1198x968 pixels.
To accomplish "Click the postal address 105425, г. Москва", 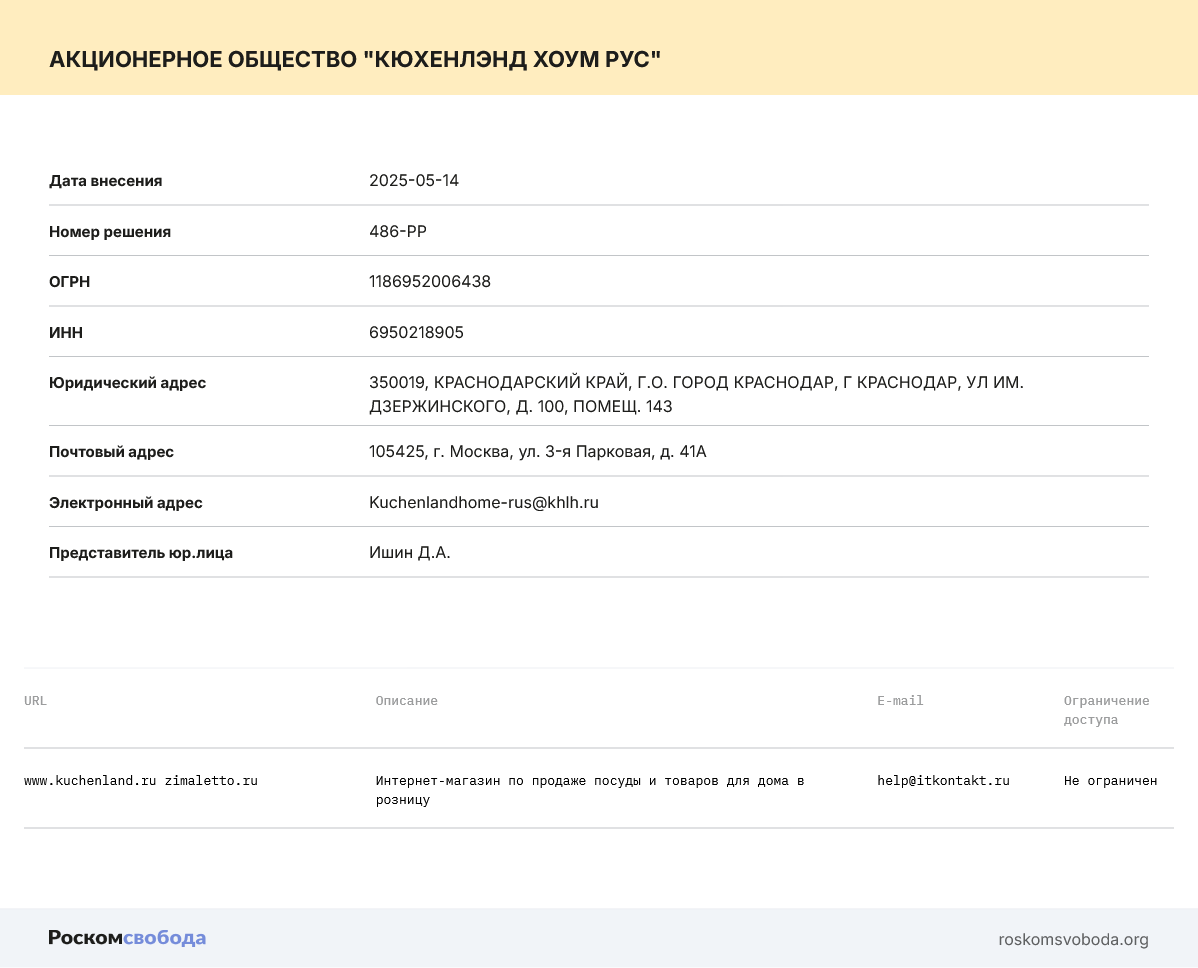I will pos(538,452).
